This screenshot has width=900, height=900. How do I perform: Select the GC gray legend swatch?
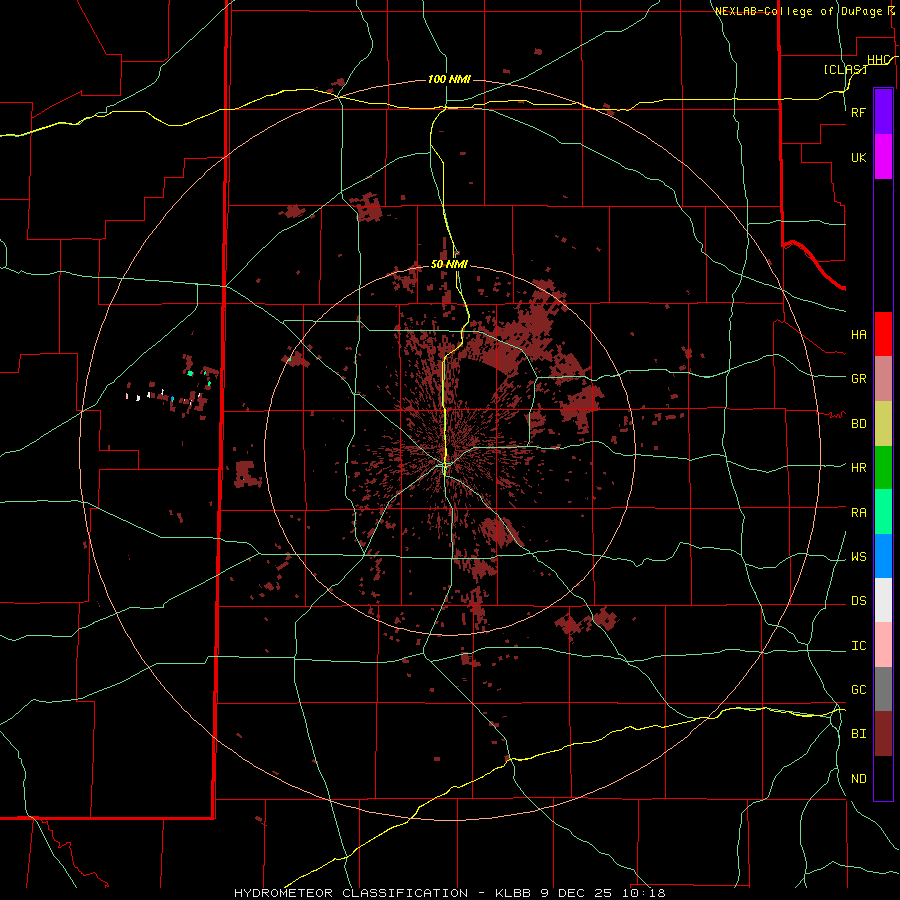coord(883,689)
